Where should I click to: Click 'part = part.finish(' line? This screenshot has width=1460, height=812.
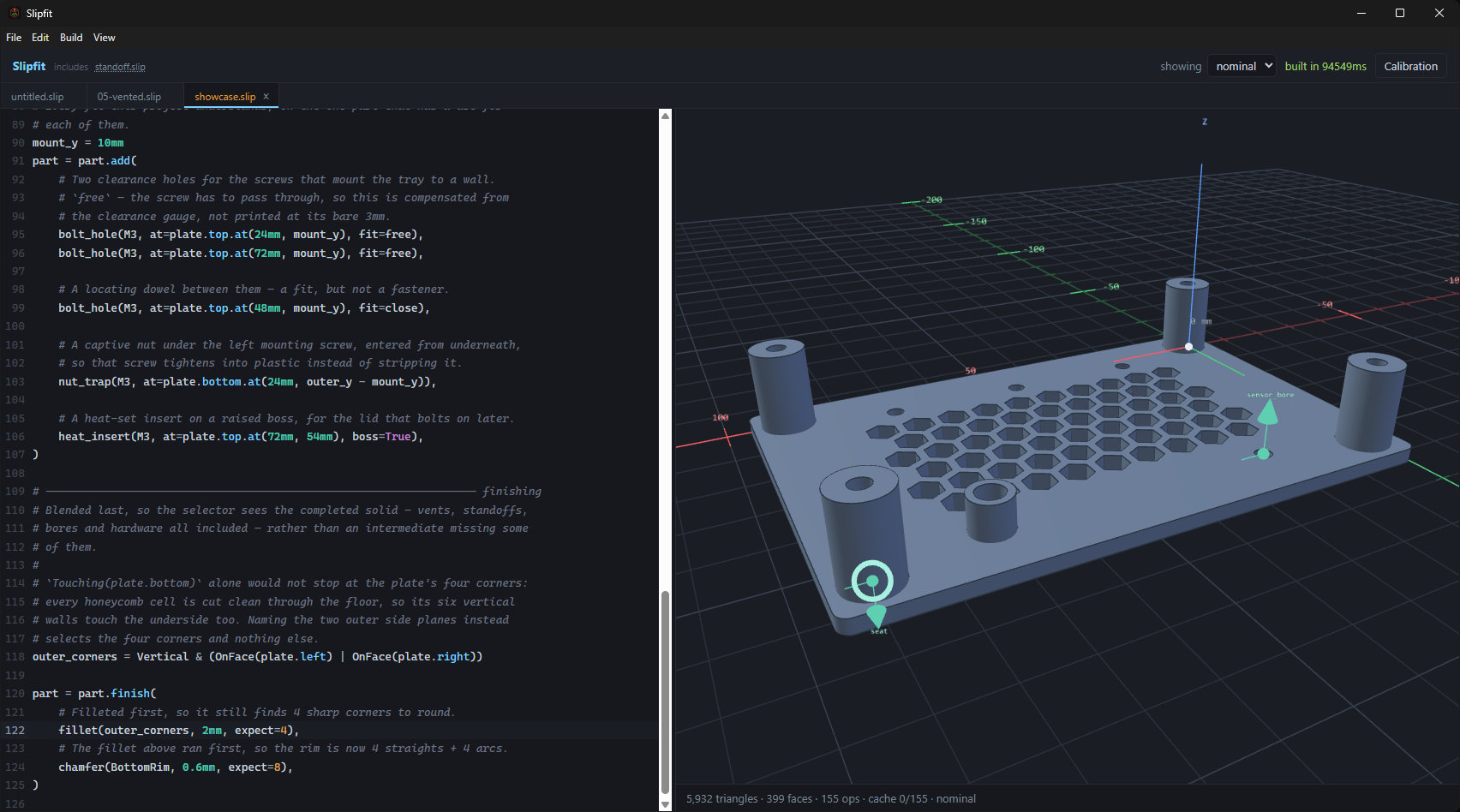point(94,694)
